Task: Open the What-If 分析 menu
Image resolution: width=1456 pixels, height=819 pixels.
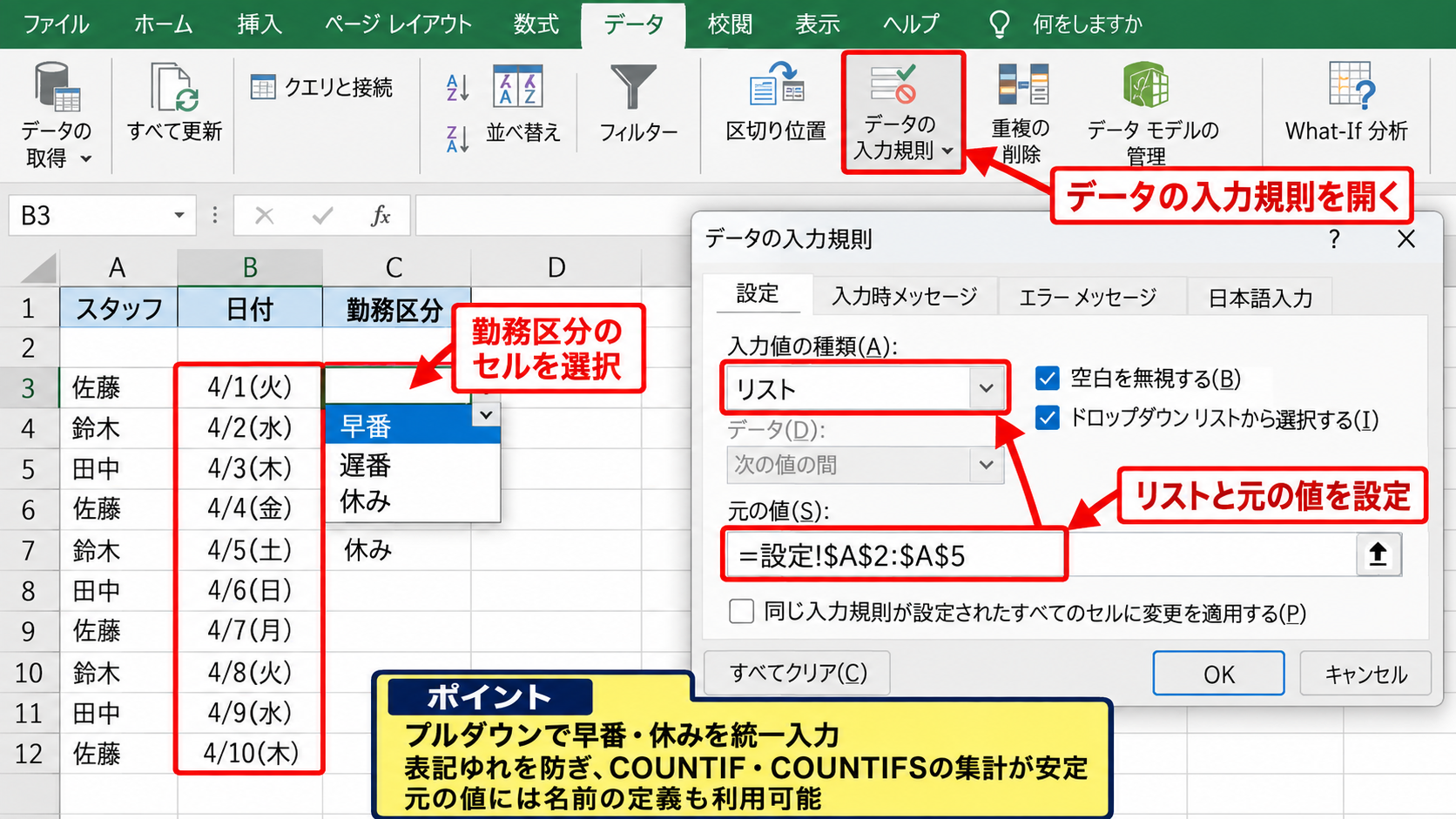Action: pos(1346,103)
